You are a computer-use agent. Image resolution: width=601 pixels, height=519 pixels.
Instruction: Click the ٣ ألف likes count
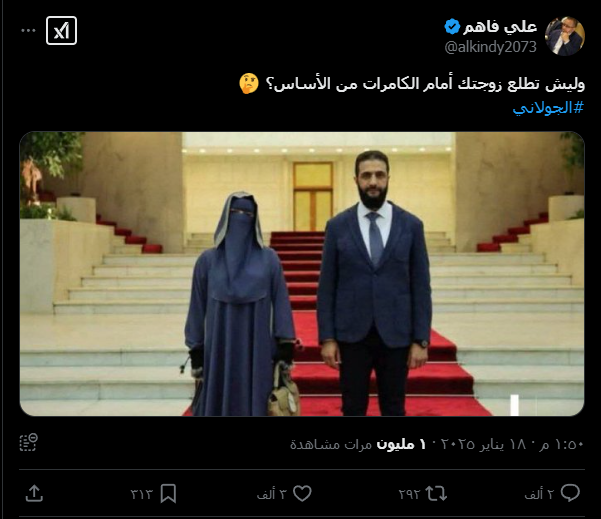[272, 494]
